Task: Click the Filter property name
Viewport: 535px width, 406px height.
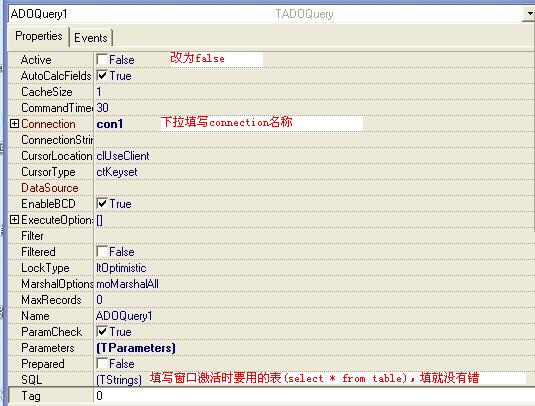Action: point(32,236)
